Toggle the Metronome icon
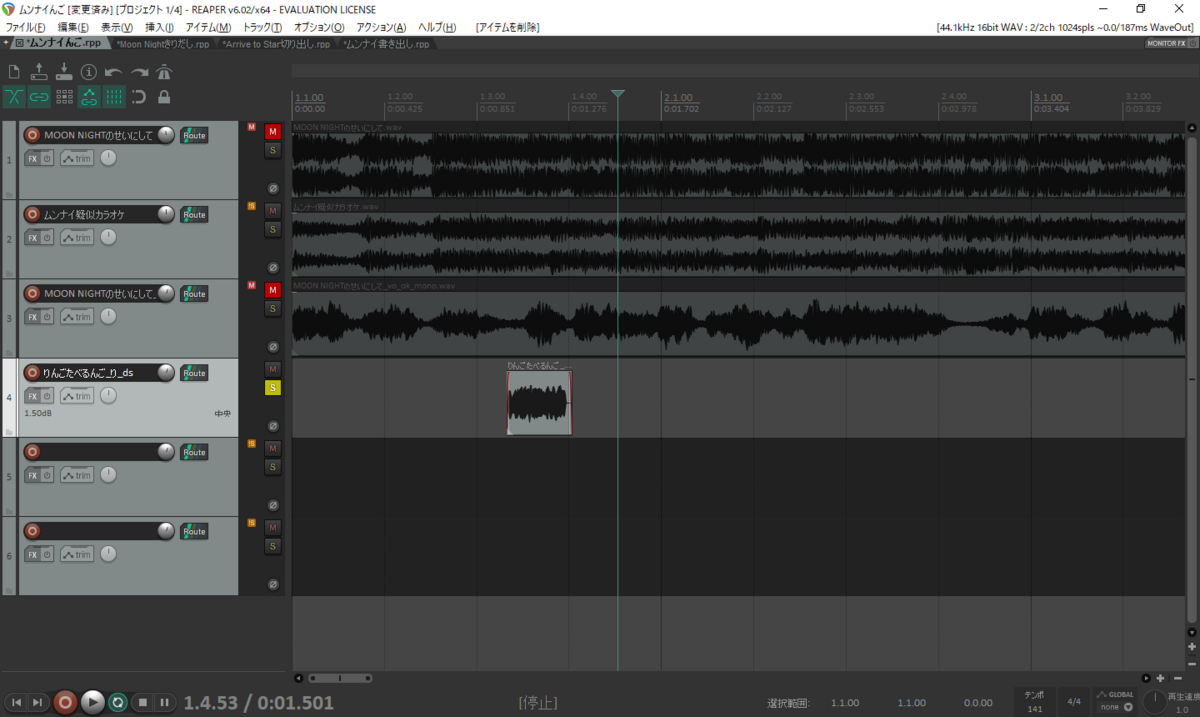 [164, 72]
